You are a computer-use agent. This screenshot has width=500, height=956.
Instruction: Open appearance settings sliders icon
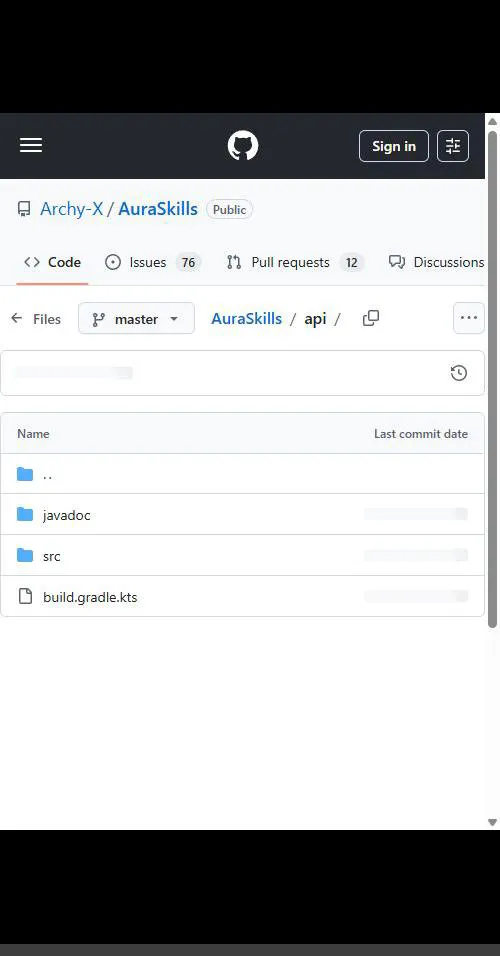[453, 146]
